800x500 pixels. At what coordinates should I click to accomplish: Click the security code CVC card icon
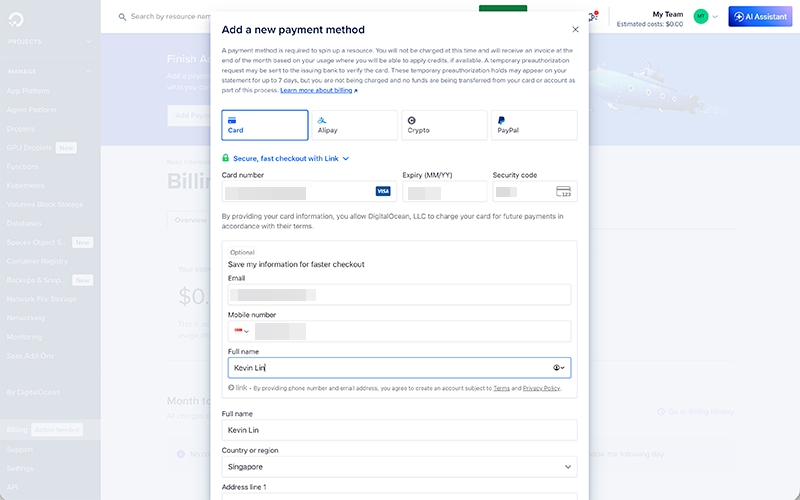(563, 192)
